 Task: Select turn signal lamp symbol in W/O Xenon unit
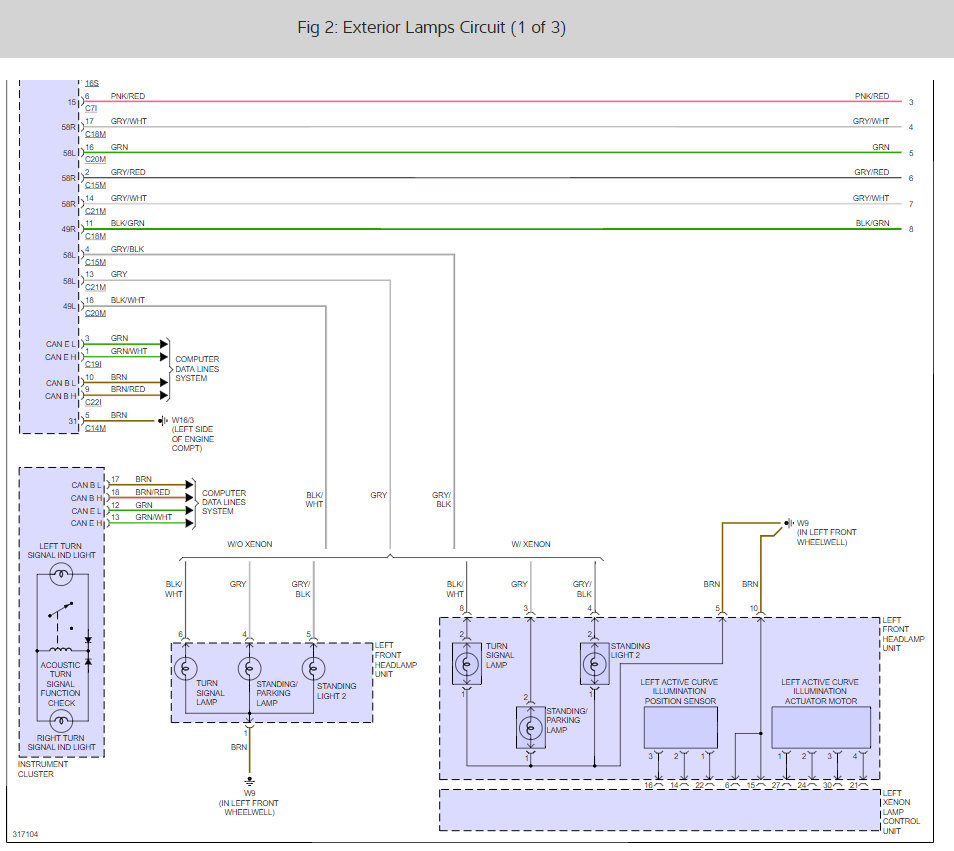pyautogui.click(x=185, y=667)
